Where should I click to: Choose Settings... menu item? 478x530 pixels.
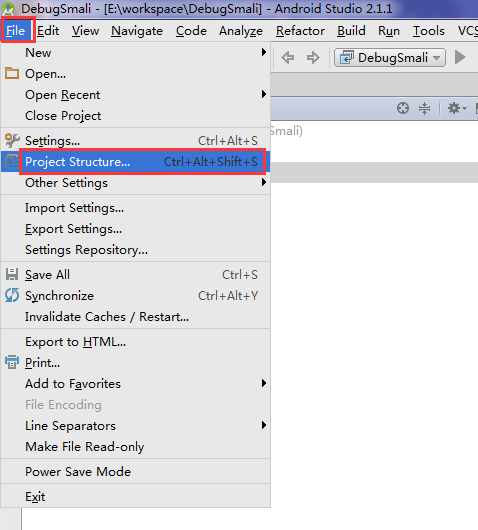[x=135, y=141]
